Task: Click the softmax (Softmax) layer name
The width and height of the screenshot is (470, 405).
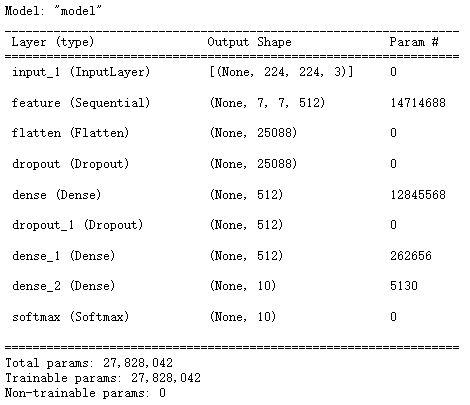Action: point(70,316)
